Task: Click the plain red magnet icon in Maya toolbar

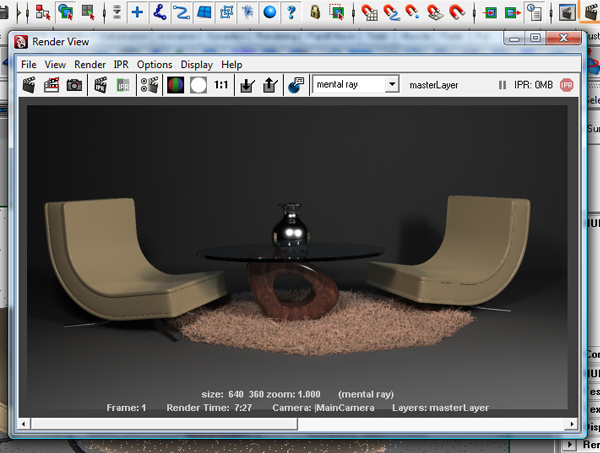Action: (x=457, y=12)
